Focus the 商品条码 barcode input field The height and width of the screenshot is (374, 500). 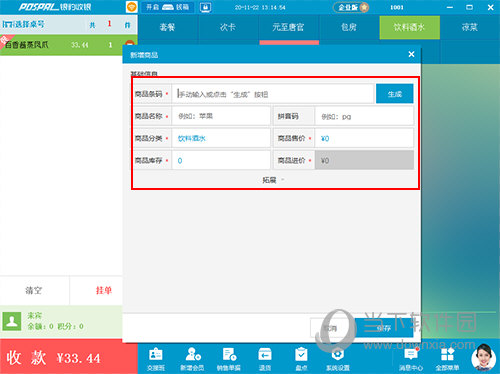(x=273, y=94)
